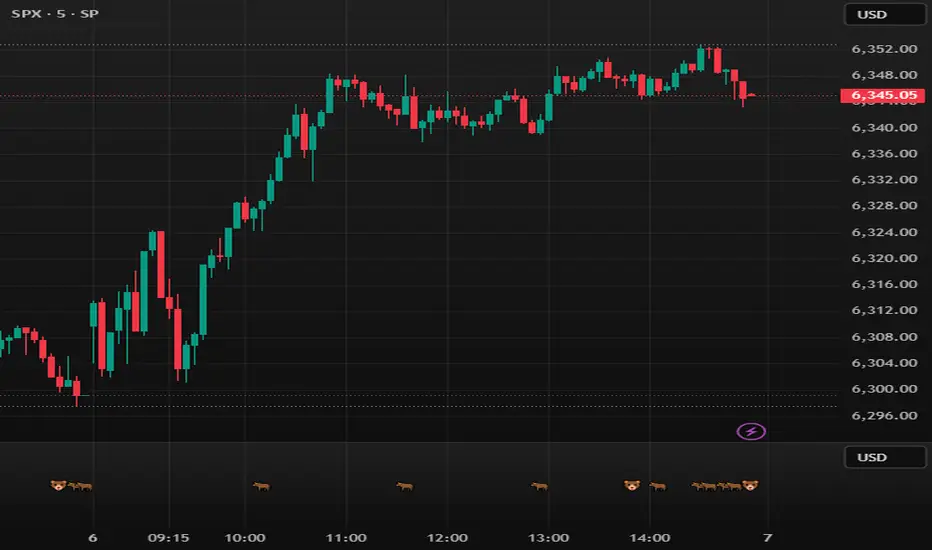Click the 12:00 time axis label
The height and width of the screenshot is (550, 932).
447,538
